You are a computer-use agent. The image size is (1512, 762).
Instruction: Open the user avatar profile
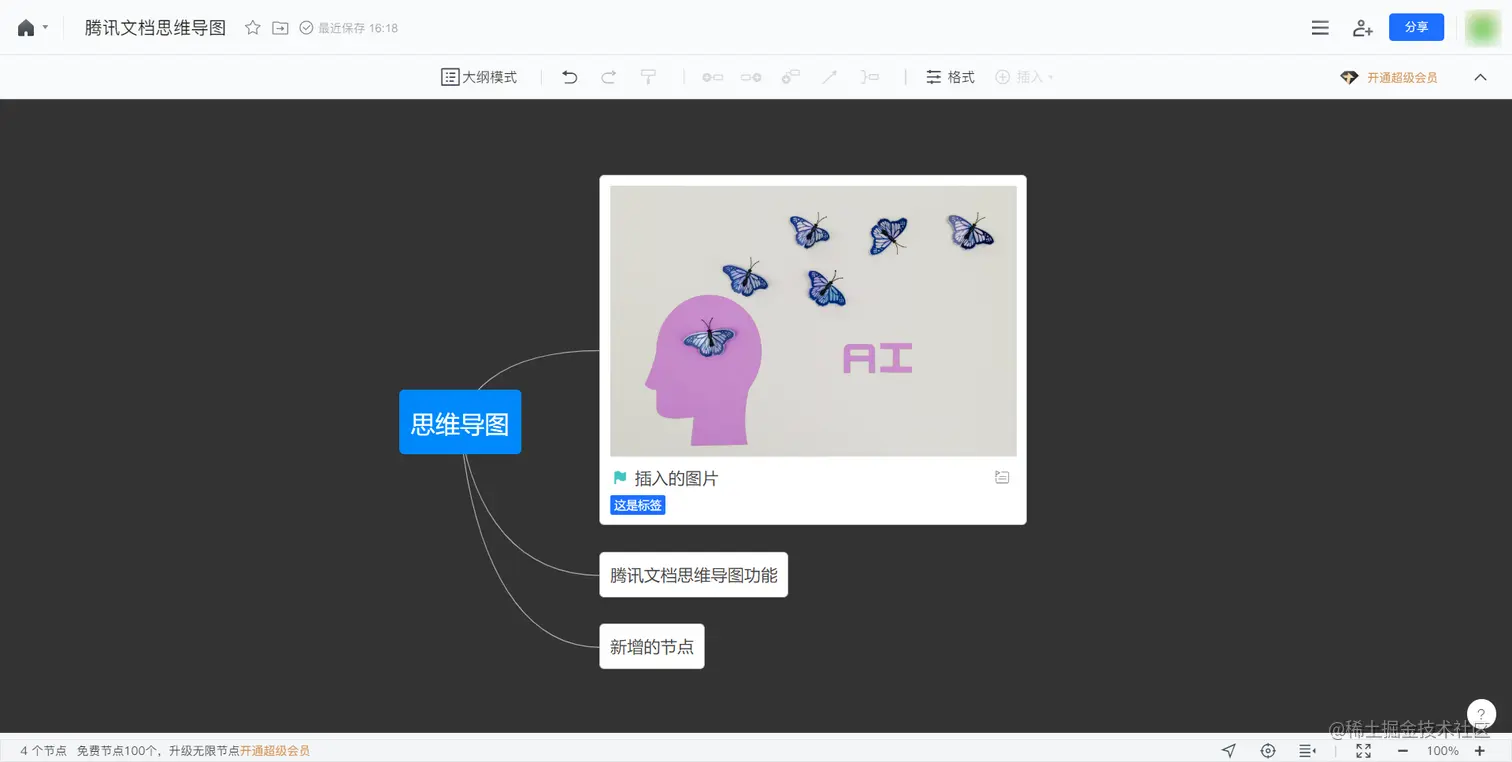[x=1482, y=28]
